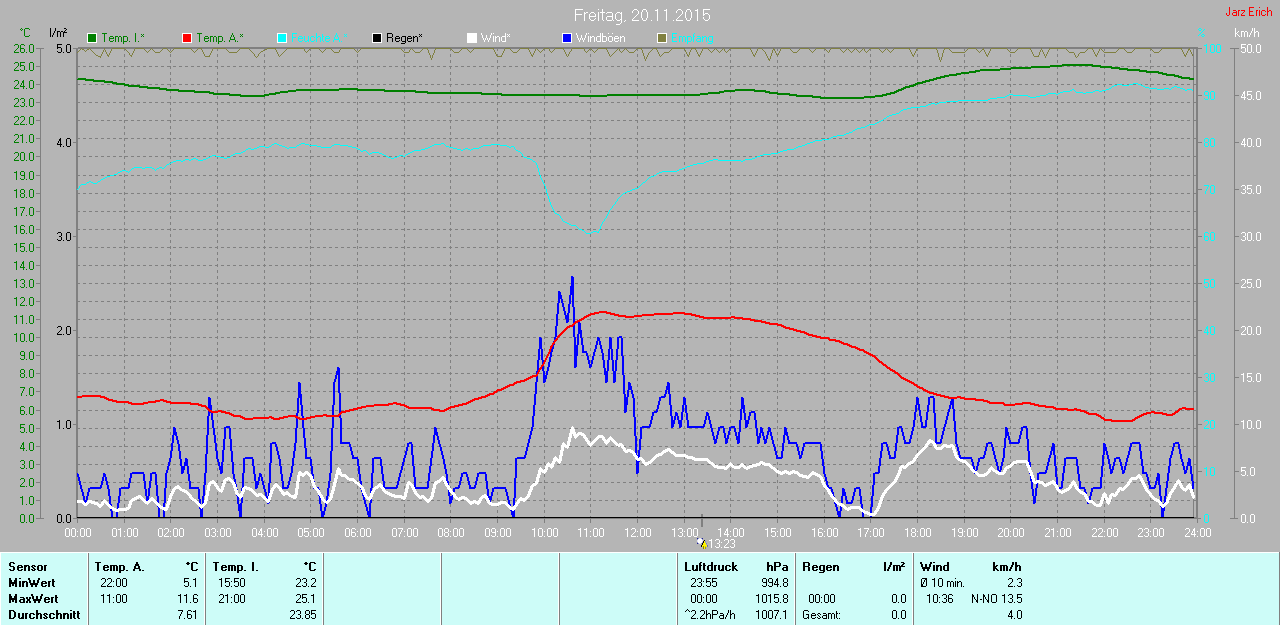Screen dimensions: 1280x625
Task: Click the blue Windböen legend square
Action: pyautogui.click(x=567, y=38)
